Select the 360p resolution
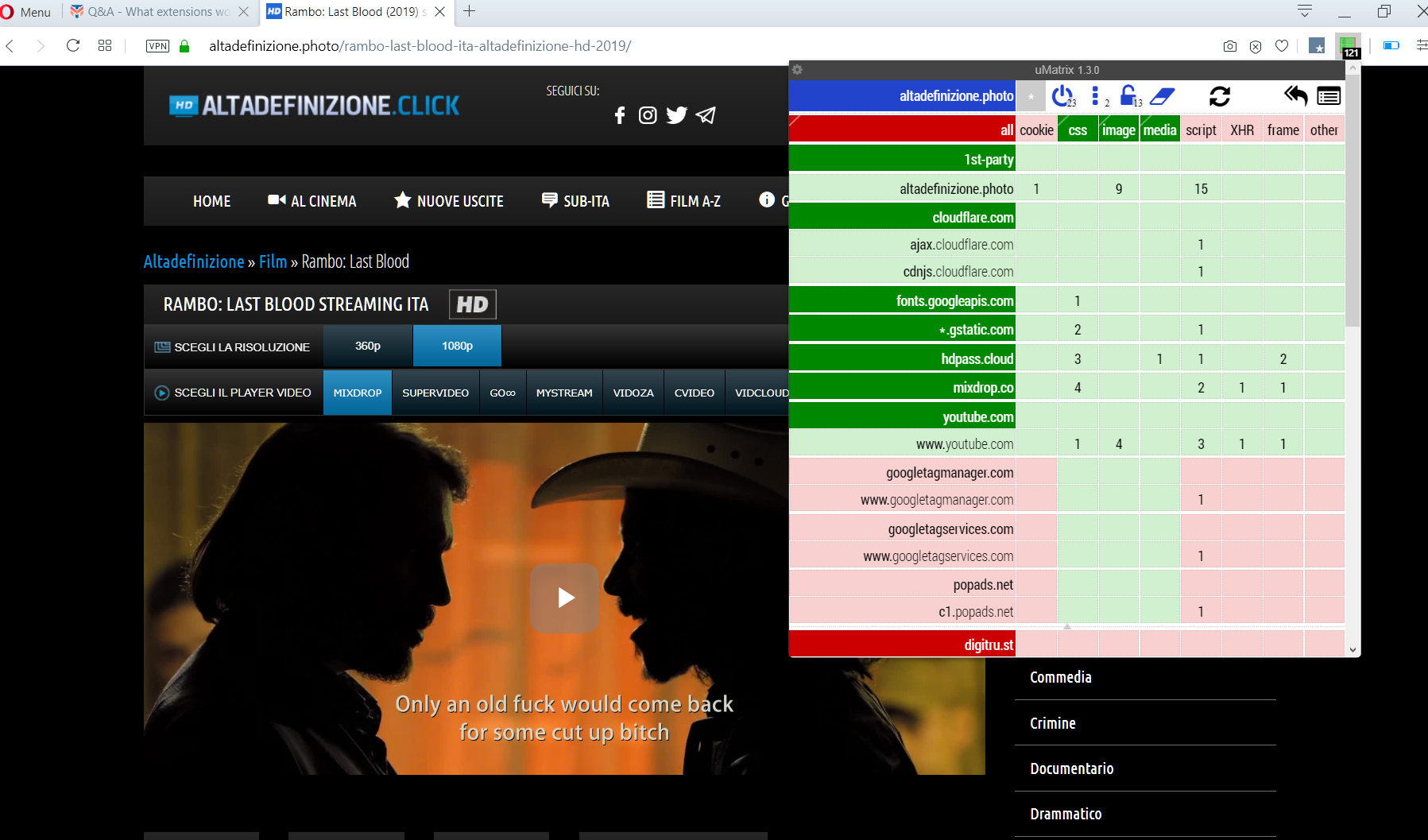Screen dimensions: 1428x840 (368, 346)
